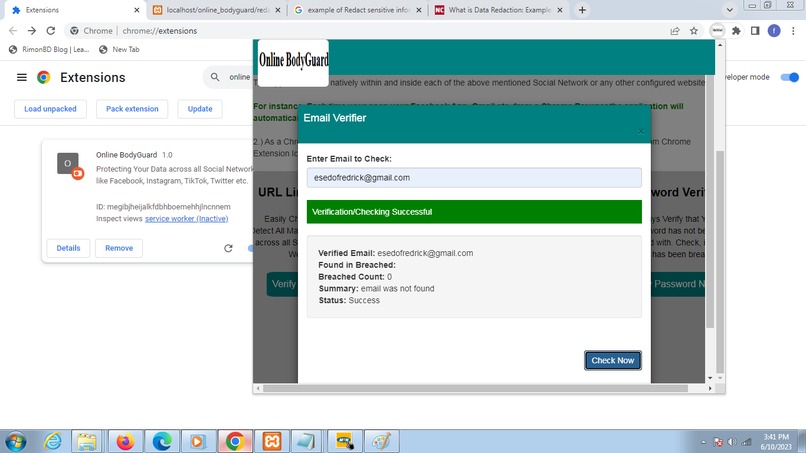Click the Chrome forward arrow
The image size is (806, 453).
pos(32,31)
